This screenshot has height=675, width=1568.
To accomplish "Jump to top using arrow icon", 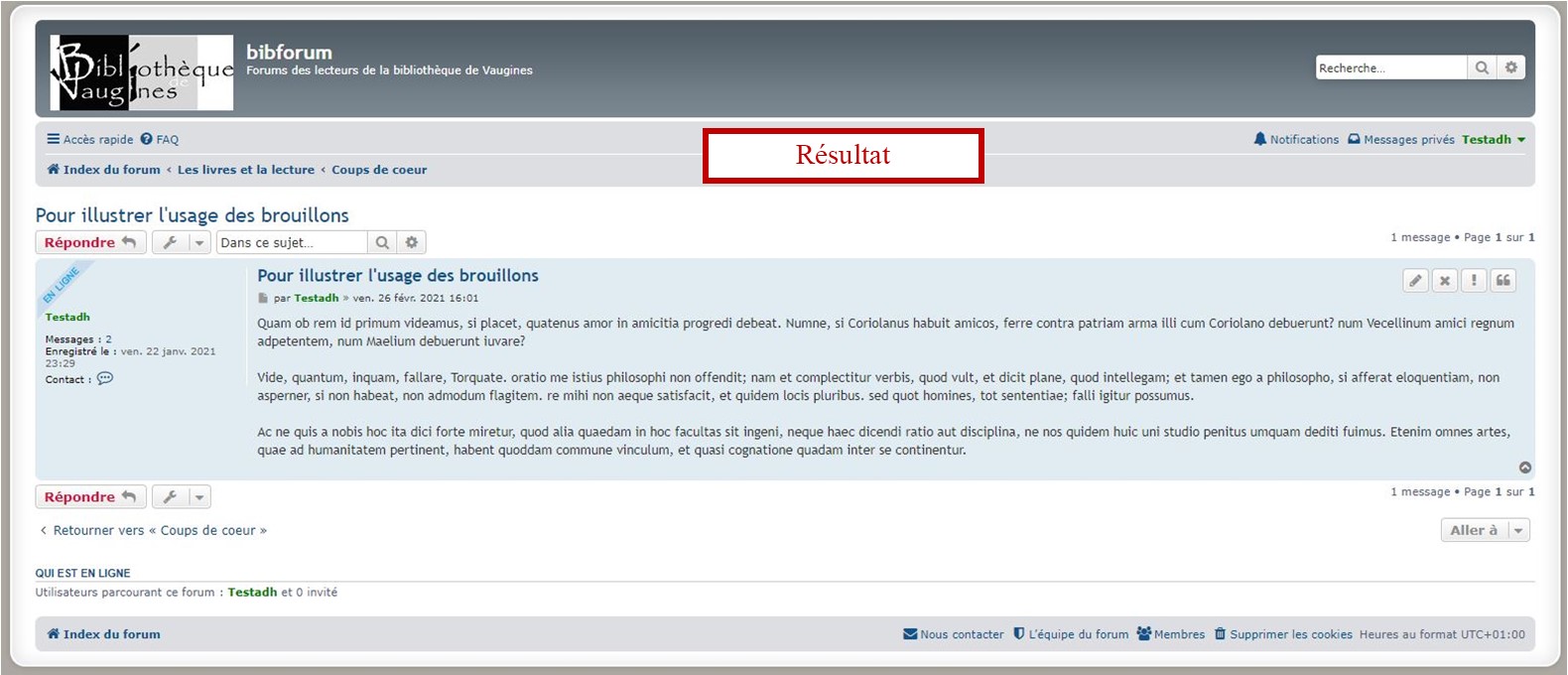I will pos(1525,468).
